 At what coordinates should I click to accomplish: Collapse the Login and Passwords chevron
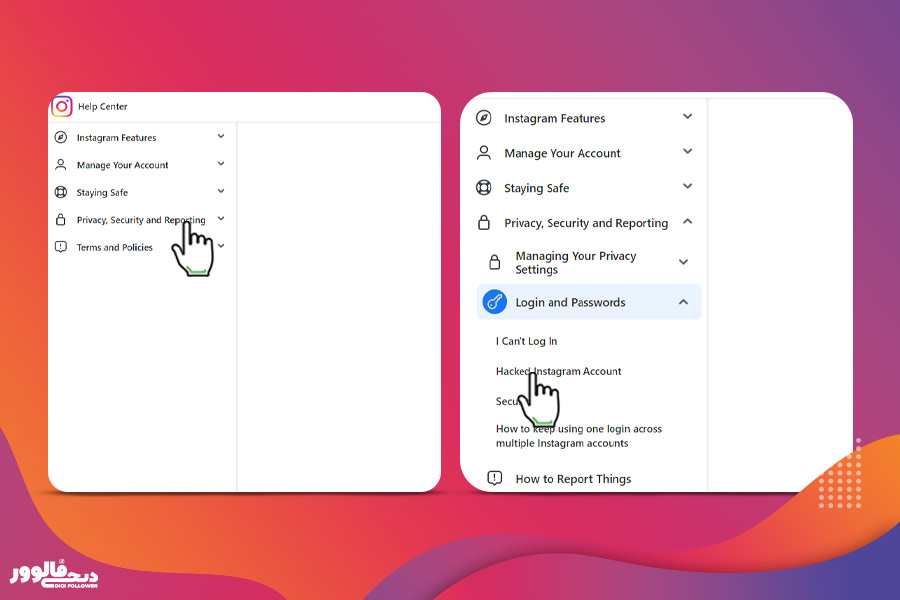(683, 301)
